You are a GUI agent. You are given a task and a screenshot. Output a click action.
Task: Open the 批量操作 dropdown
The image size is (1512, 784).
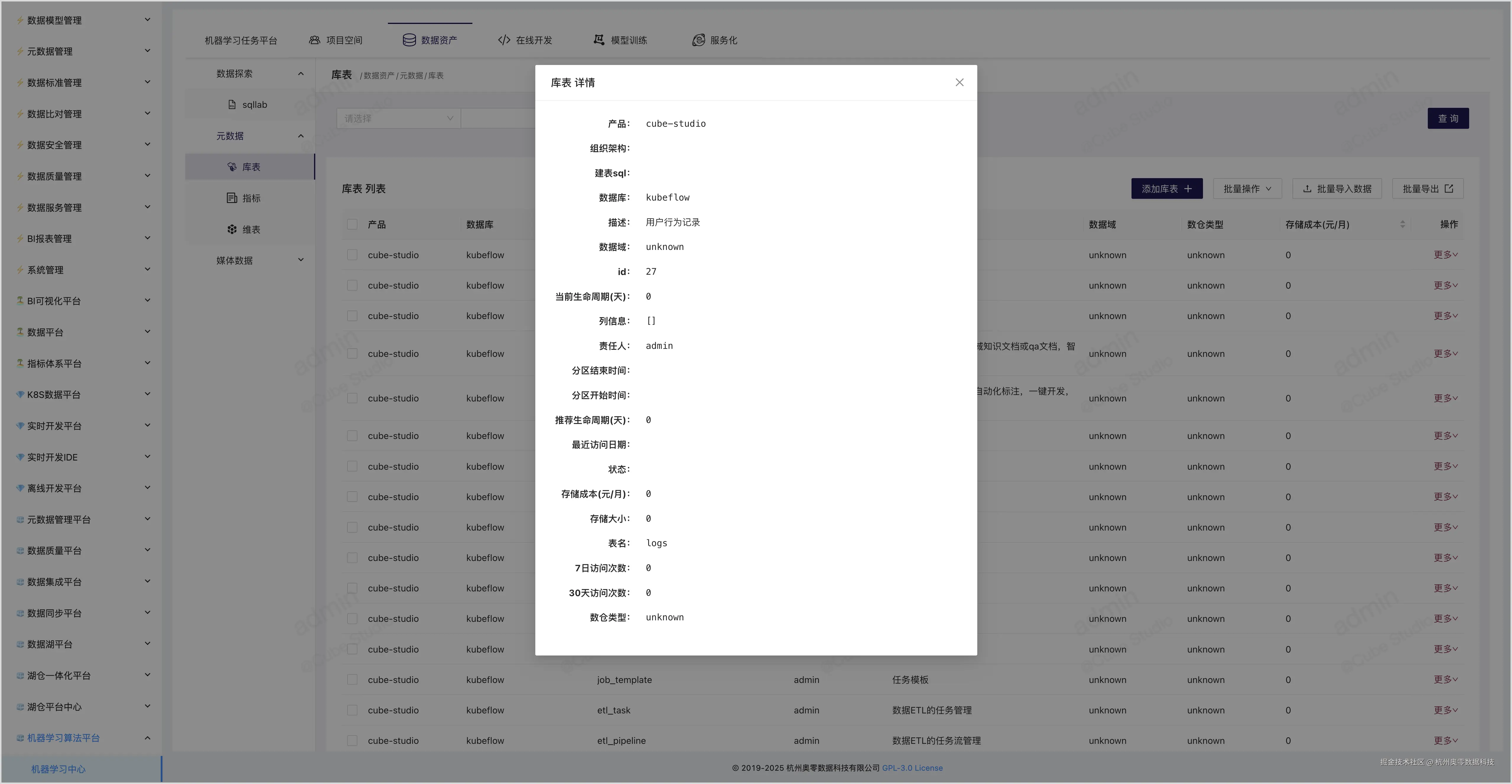point(1247,188)
